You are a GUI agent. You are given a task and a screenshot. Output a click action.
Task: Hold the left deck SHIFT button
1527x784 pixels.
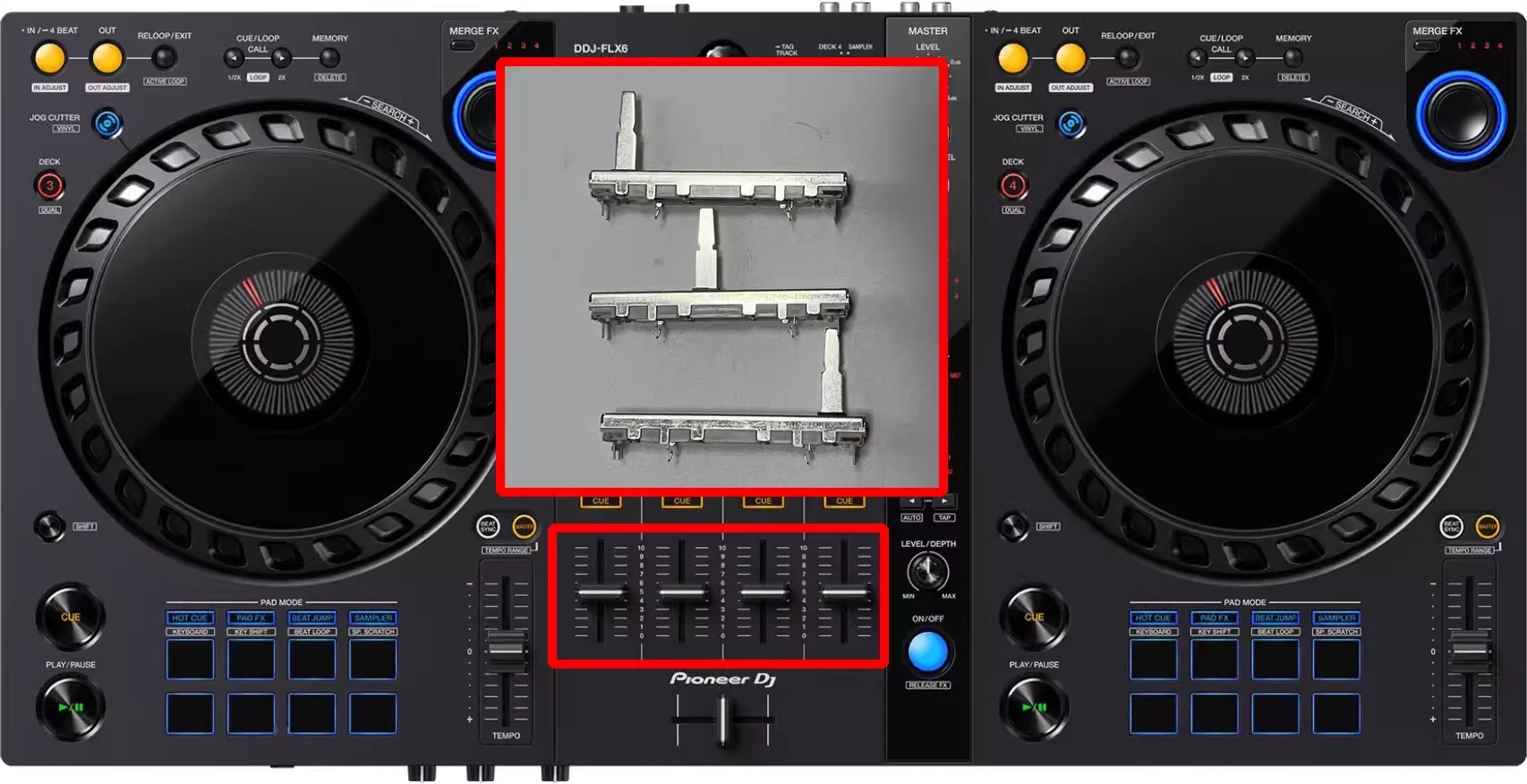pyautogui.click(x=49, y=526)
